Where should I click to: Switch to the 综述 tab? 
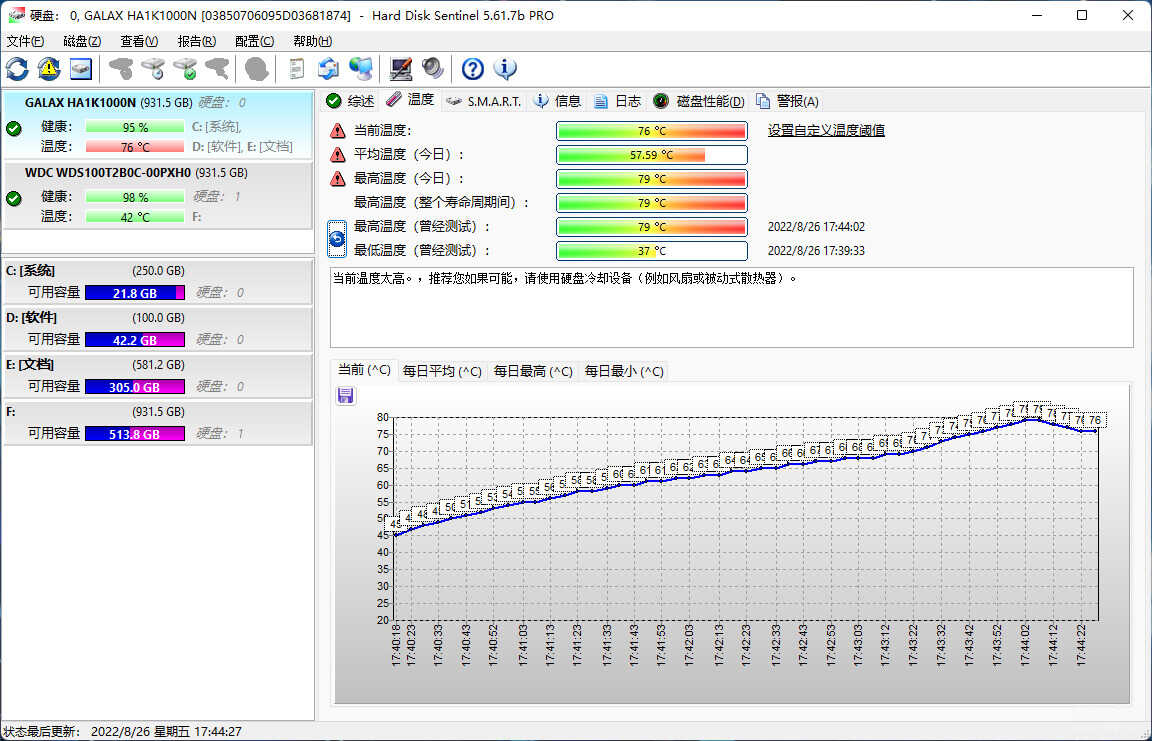(350, 101)
